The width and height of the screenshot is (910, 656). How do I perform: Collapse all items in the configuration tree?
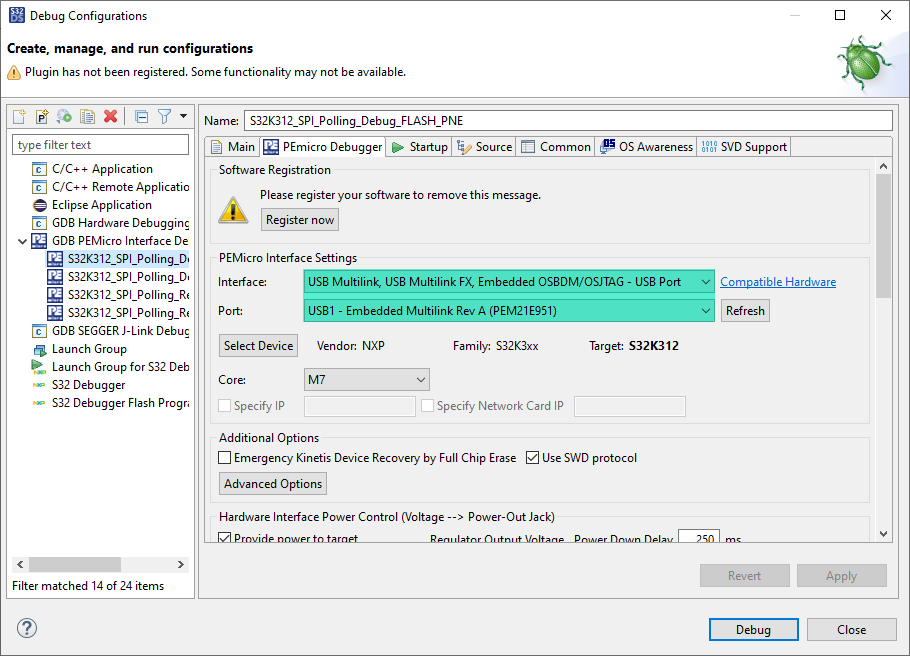(140, 116)
